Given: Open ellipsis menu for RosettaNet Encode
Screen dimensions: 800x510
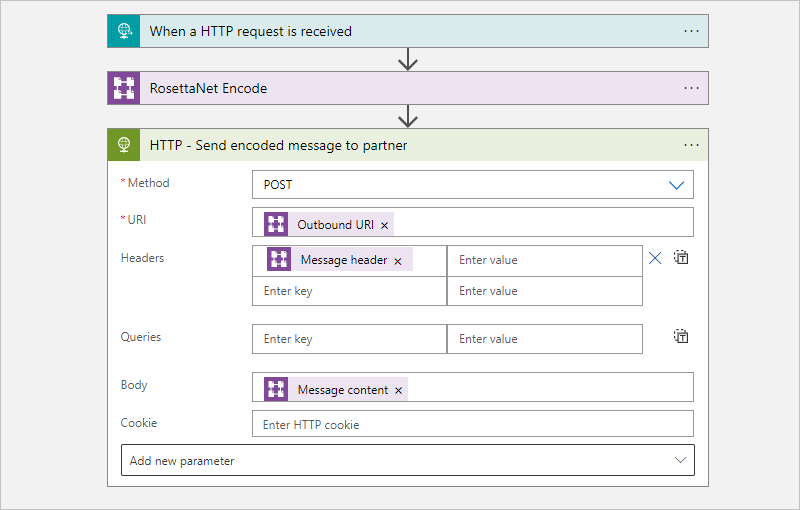Looking at the screenshot, I should tap(691, 88).
